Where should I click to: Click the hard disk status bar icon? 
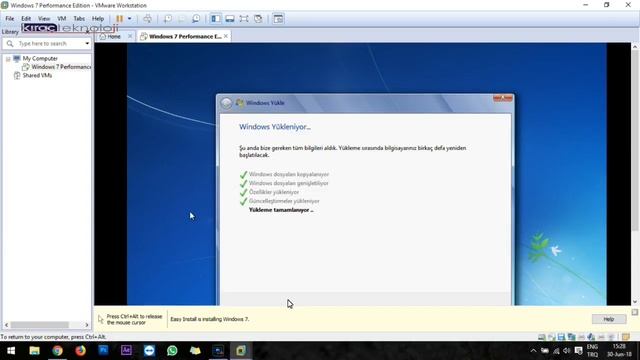point(541,337)
